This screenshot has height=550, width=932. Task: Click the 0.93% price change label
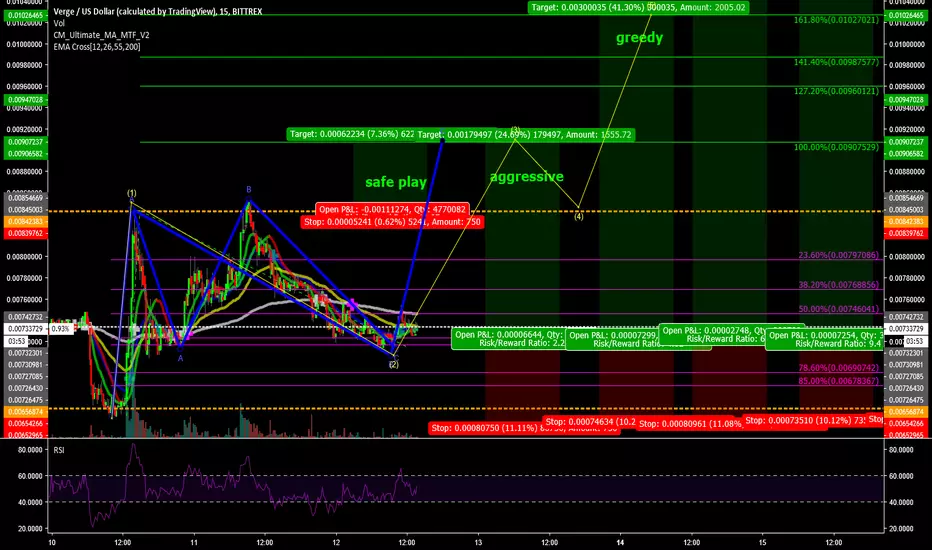[61, 329]
